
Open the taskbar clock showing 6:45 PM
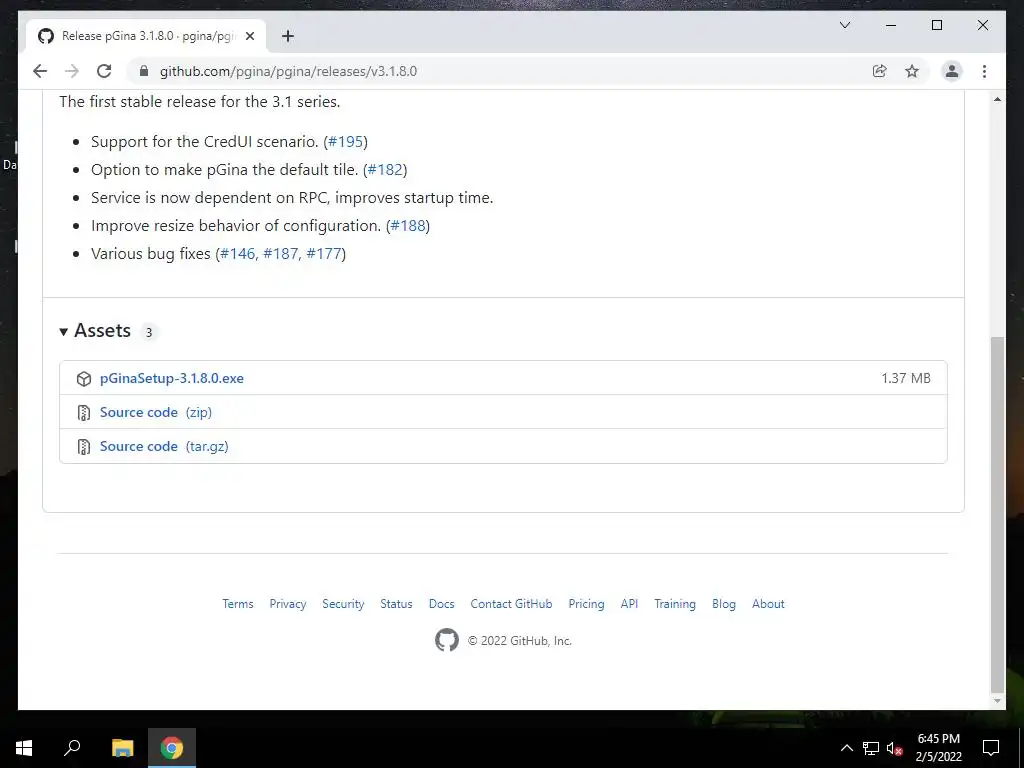(938, 748)
